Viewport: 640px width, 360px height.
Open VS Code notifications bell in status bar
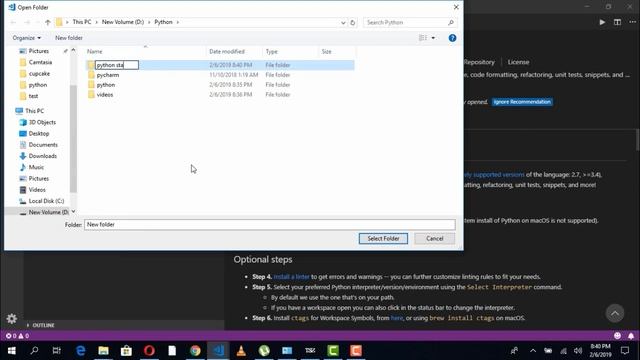pyautogui.click(x=631, y=336)
